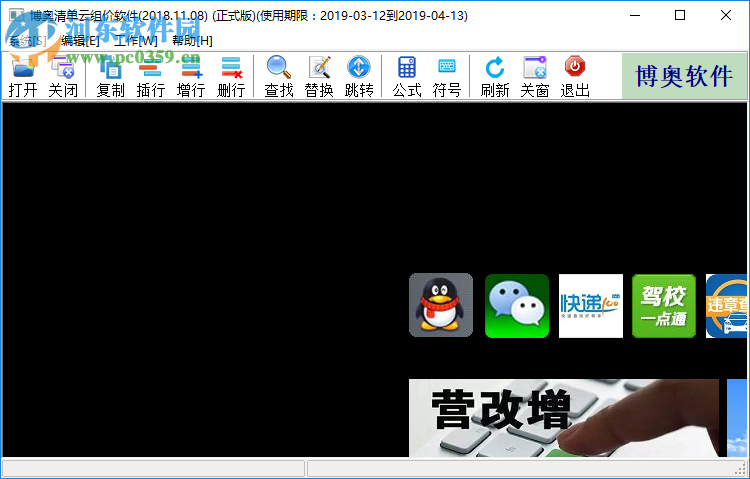Open the 帮助[H] menu
The image size is (750, 479).
tap(192, 41)
